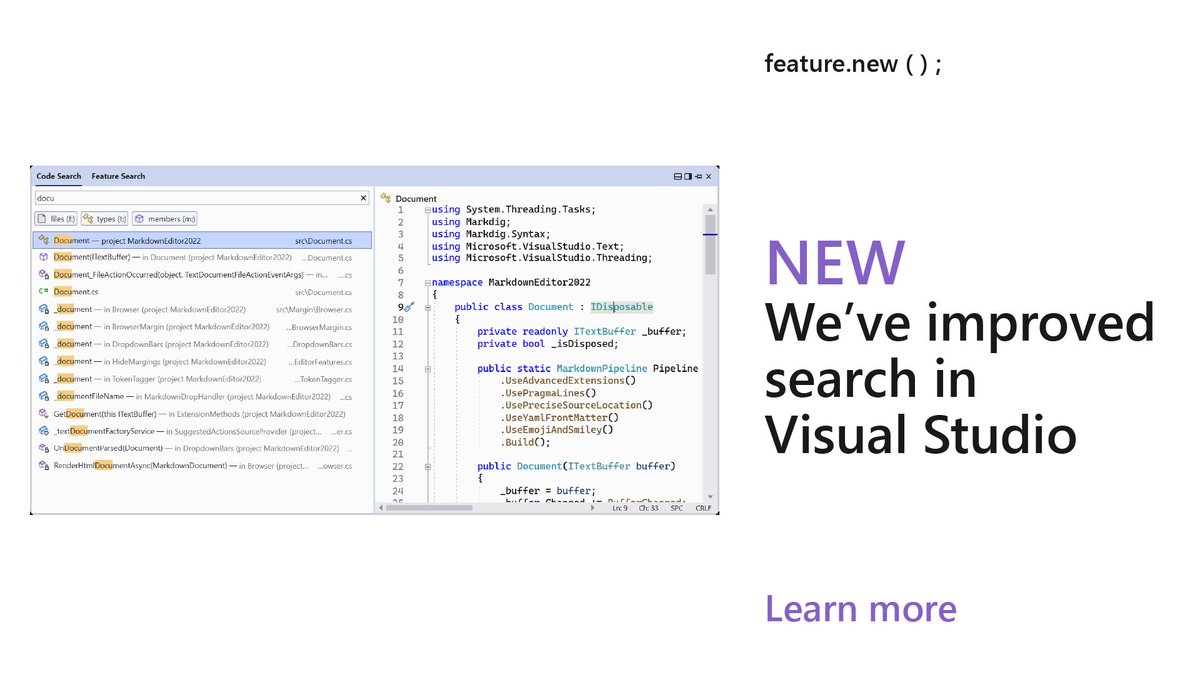Viewport: 1200px width, 675px height.
Task: Click the field icon next to _document in Browser
Action: click(x=42, y=309)
